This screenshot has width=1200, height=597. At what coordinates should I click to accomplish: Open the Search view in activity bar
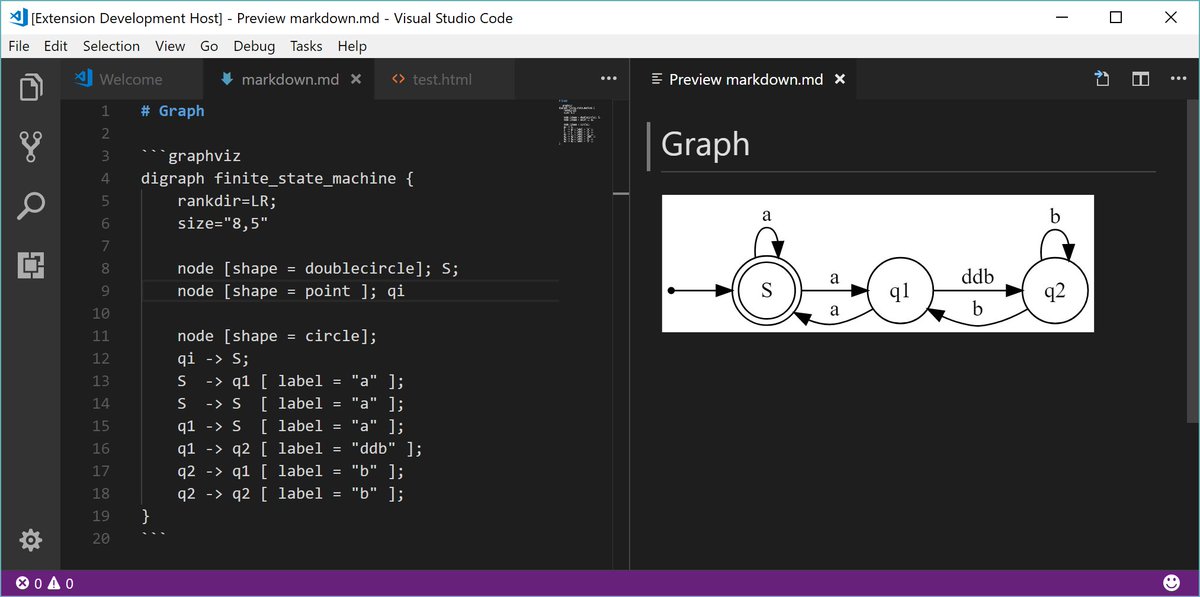(30, 206)
